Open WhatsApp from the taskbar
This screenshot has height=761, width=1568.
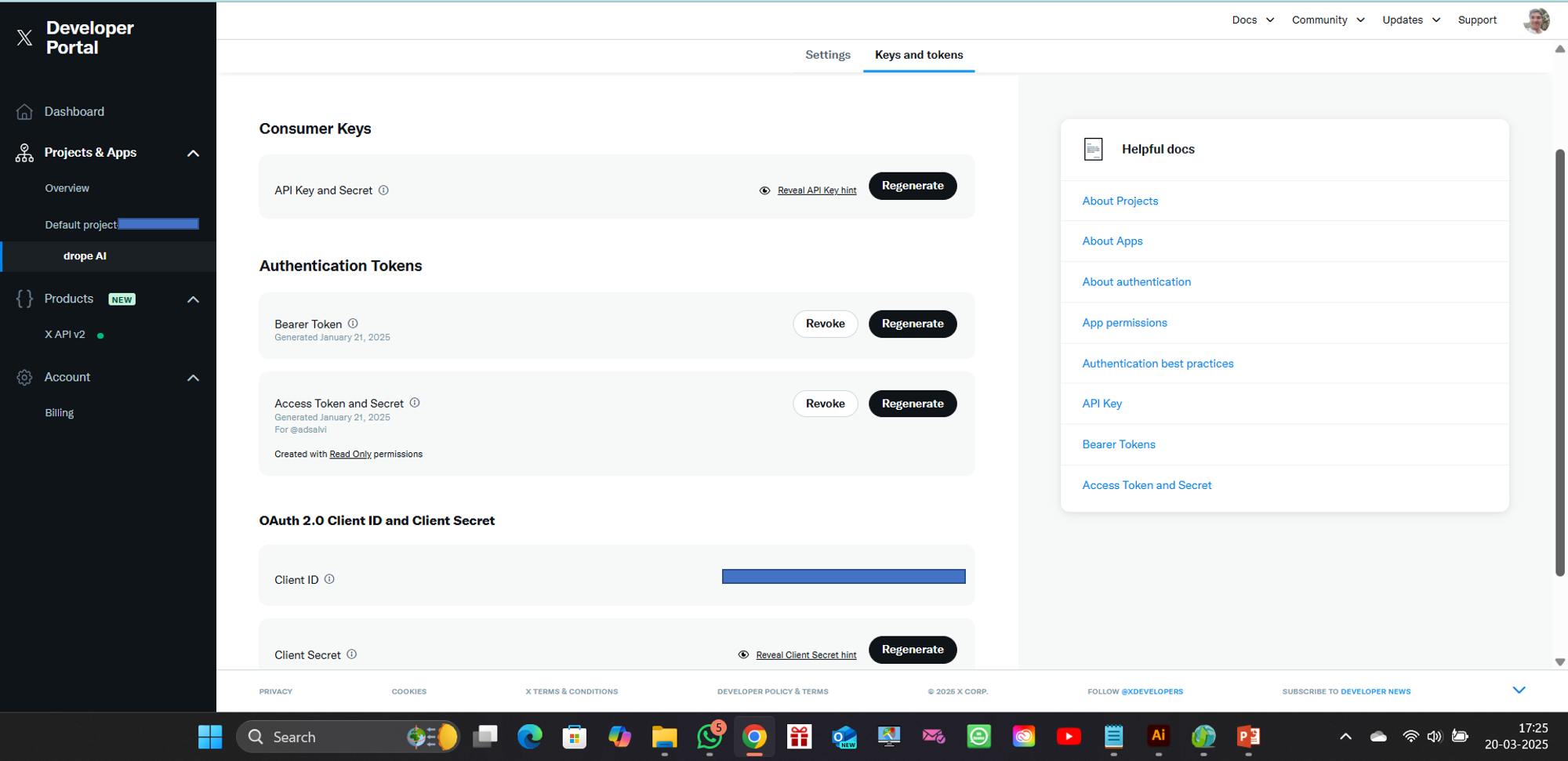click(x=710, y=737)
